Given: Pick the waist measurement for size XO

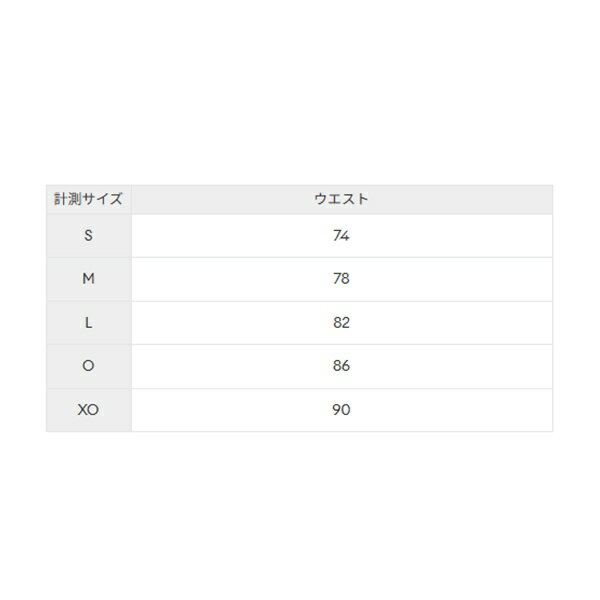Looking at the screenshot, I should click(341, 409).
